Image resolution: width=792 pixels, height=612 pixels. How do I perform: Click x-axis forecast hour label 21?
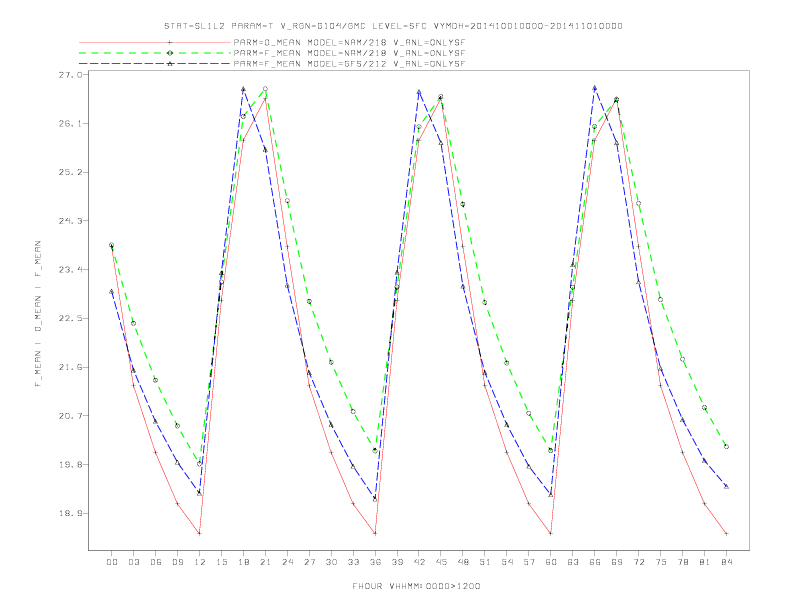[265, 562]
